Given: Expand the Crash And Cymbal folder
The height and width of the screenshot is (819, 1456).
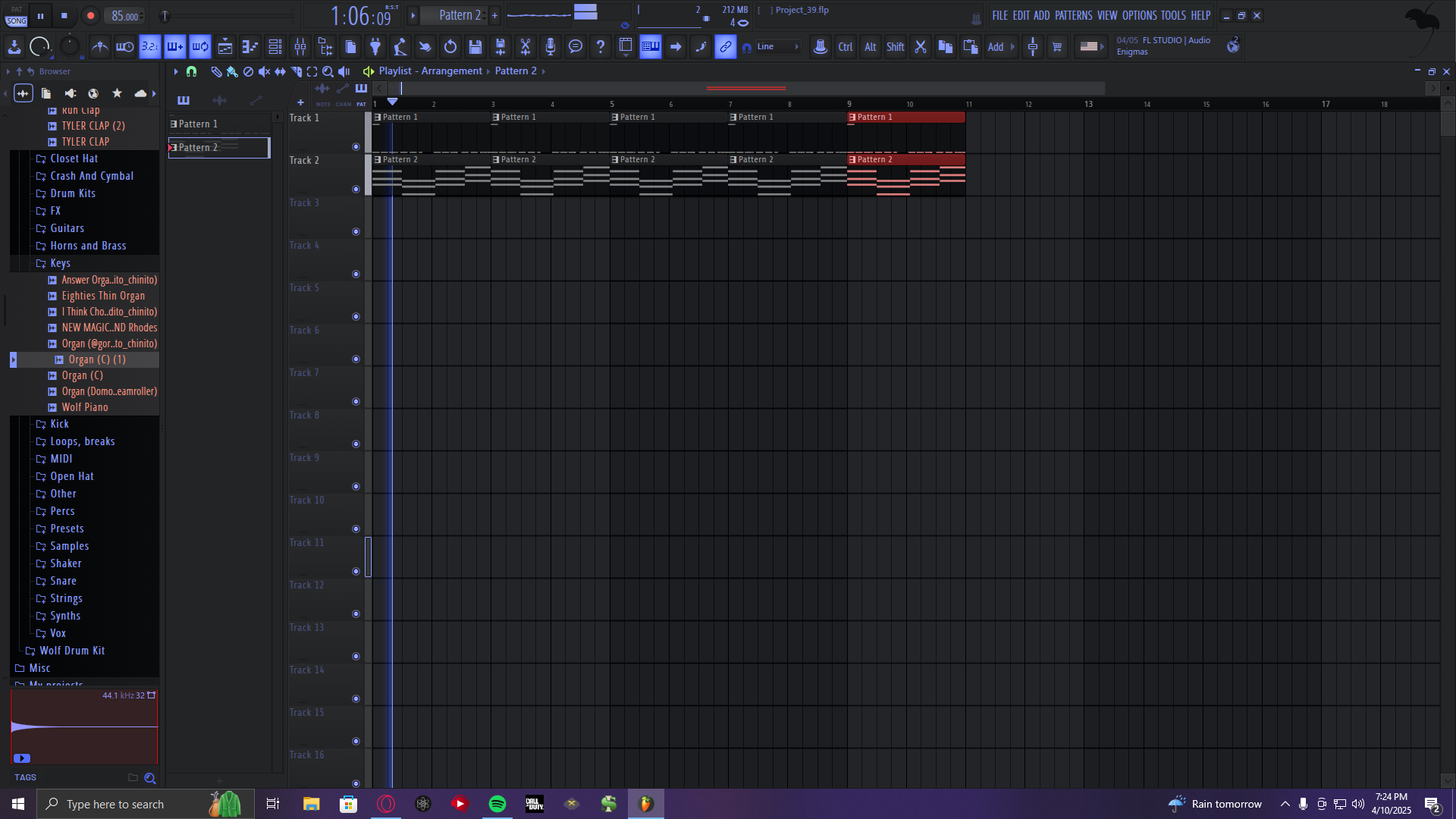Looking at the screenshot, I should click(x=91, y=176).
